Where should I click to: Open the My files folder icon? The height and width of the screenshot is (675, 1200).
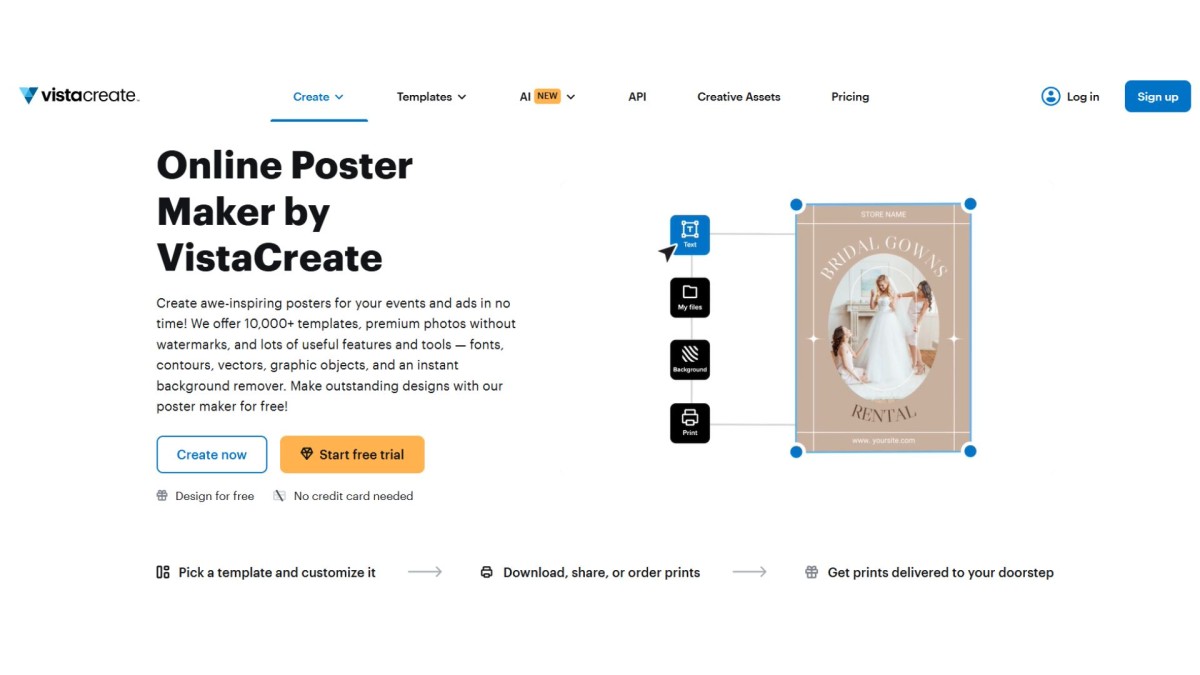(x=689, y=297)
